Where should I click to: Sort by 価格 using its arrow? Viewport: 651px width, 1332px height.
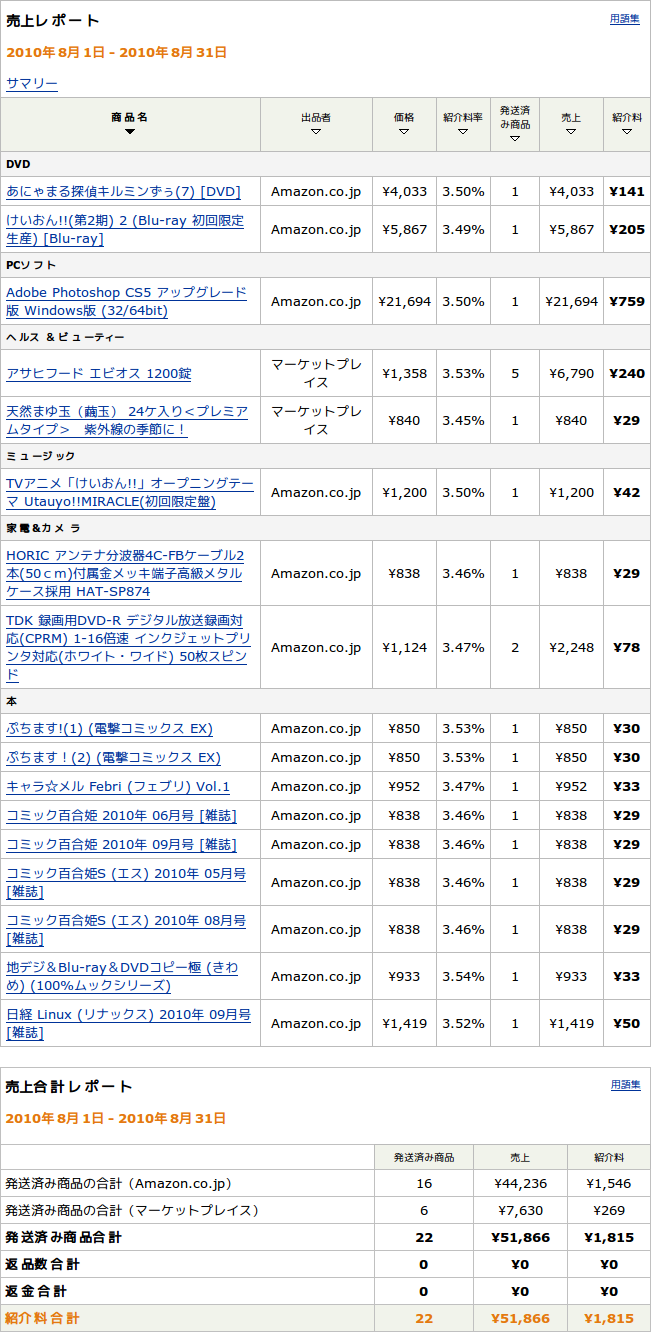404,132
